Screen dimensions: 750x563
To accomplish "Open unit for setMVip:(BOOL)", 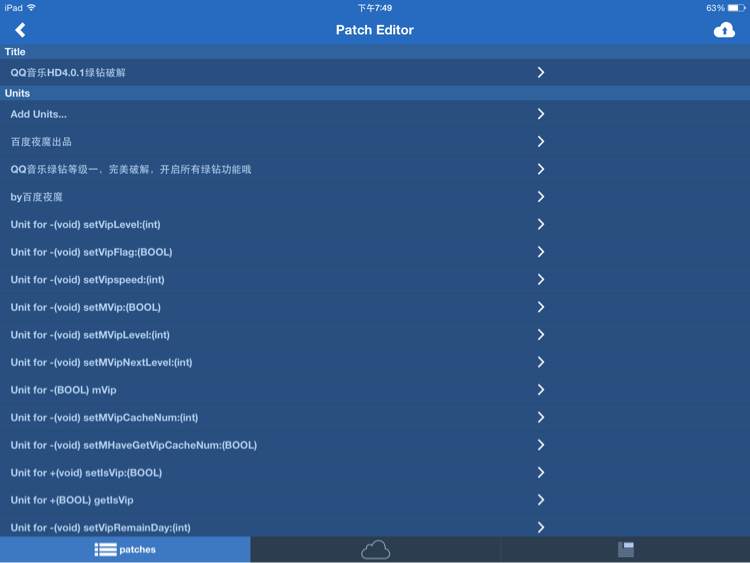I will click(375, 307).
